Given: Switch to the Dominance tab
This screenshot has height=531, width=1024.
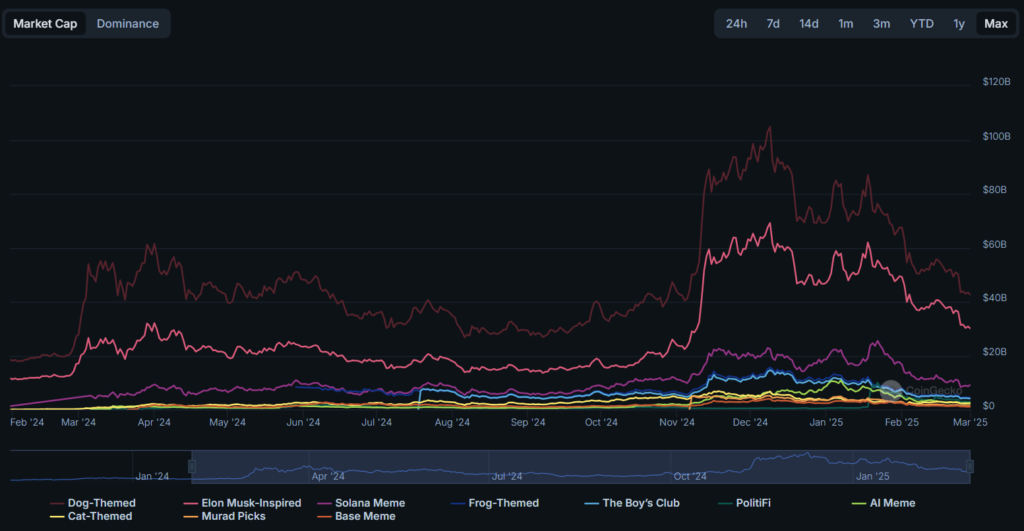Looking at the screenshot, I should point(127,23).
